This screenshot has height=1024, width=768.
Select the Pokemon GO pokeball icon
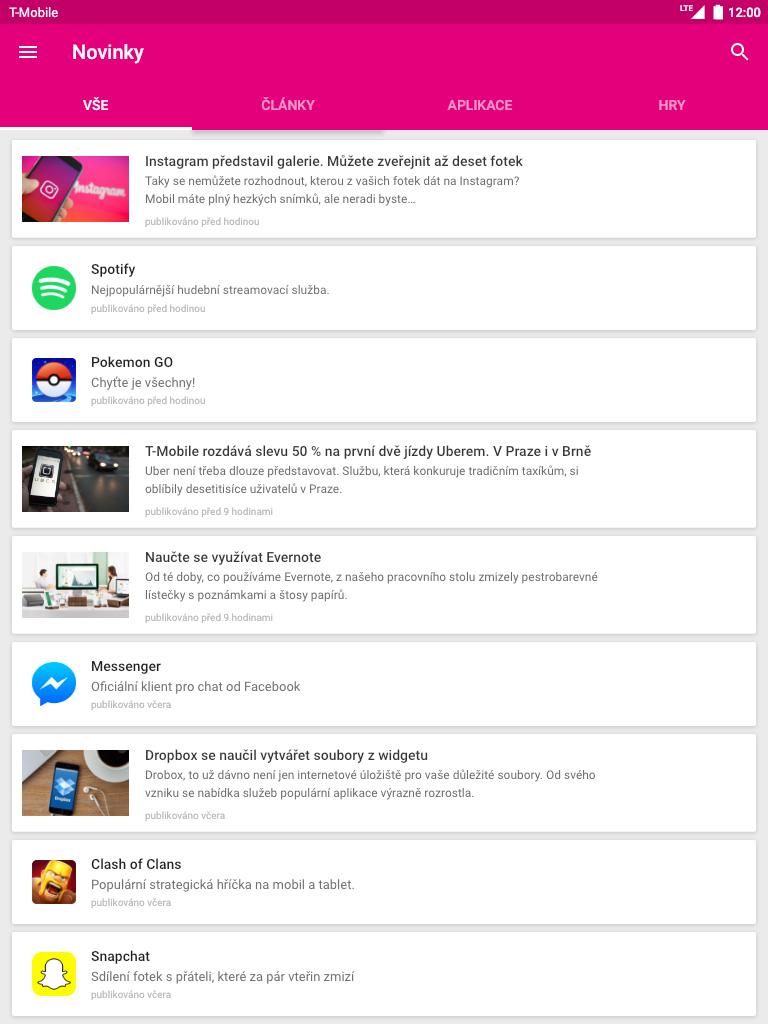(x=54, y=380)
